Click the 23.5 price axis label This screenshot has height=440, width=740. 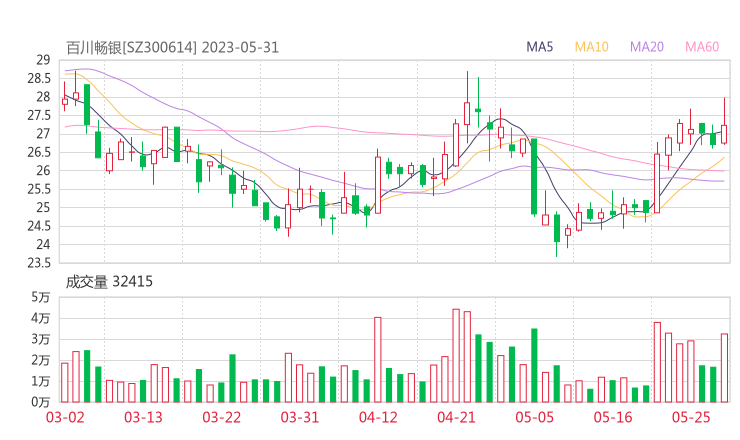click(39, 262)
